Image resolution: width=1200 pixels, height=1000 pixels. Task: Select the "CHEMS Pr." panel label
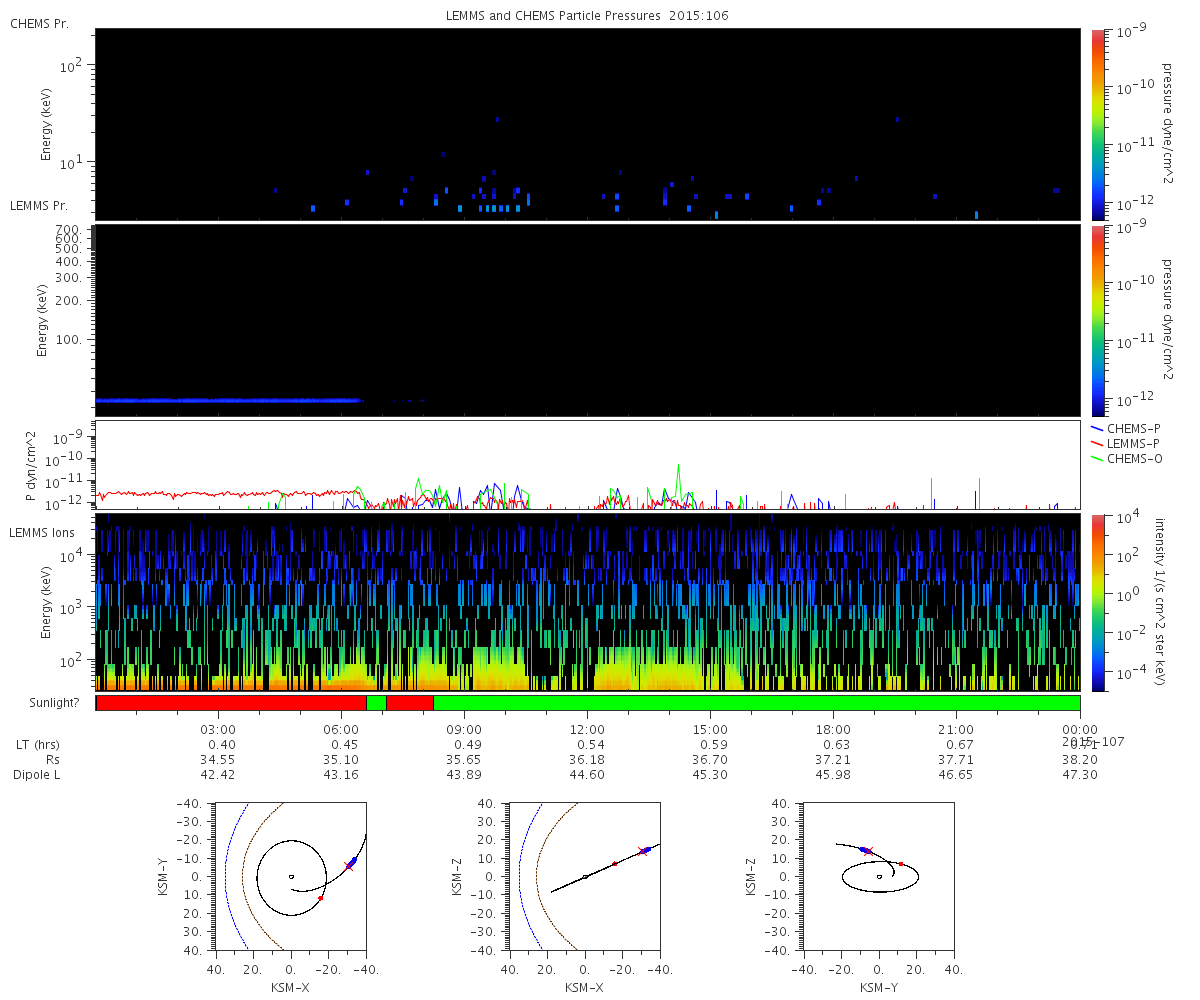point(39,23)
